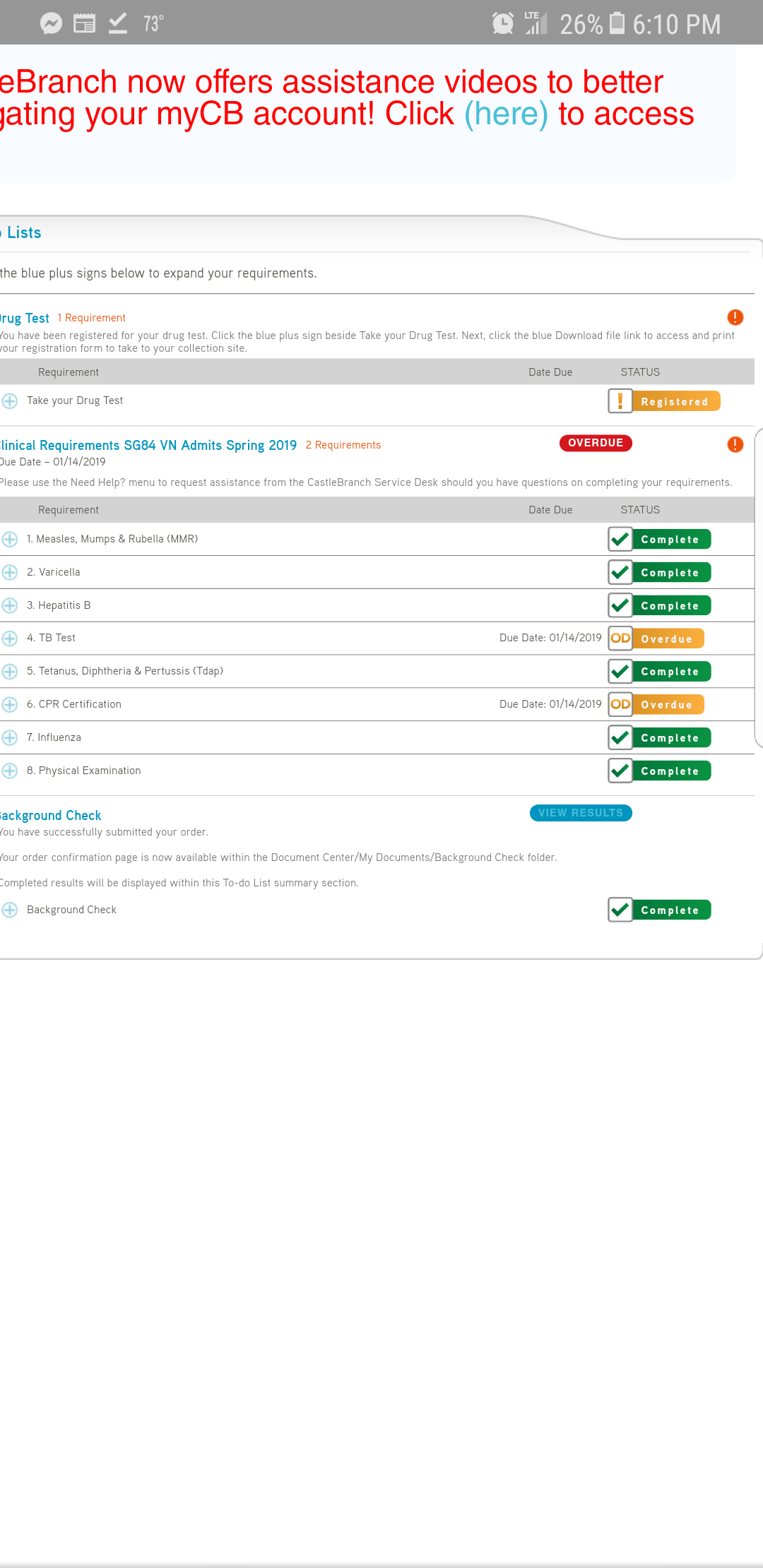Tap the 6:10 PM clock
This screenshot has width=763, height=1568.
coord(676,24)
